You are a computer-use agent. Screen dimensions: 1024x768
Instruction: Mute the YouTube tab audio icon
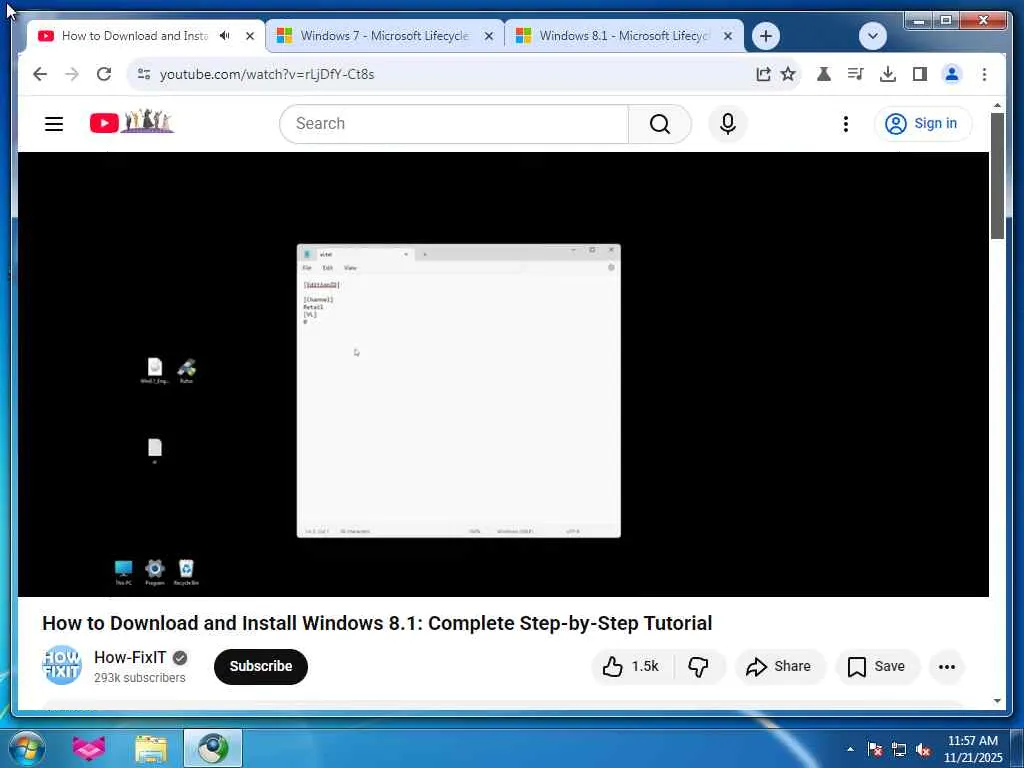pos(225,36)
